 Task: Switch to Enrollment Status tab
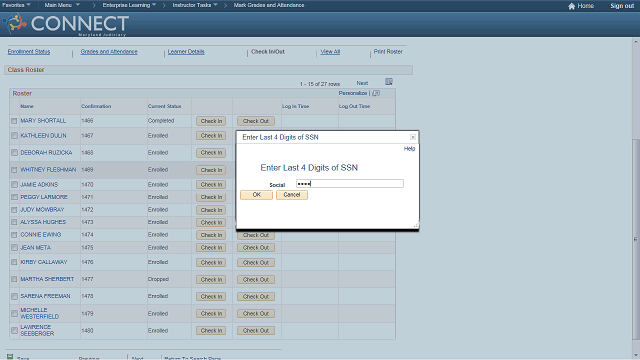(x=29, y=52)
